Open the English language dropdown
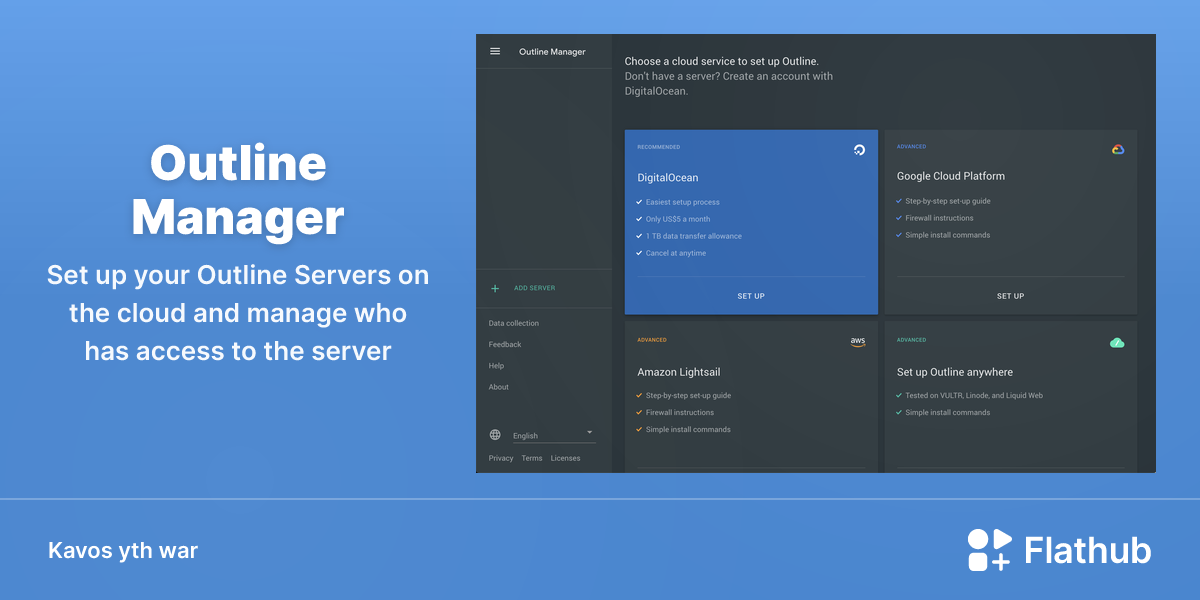This screenshot has width=1200, height=600. (x=554, y=435)
